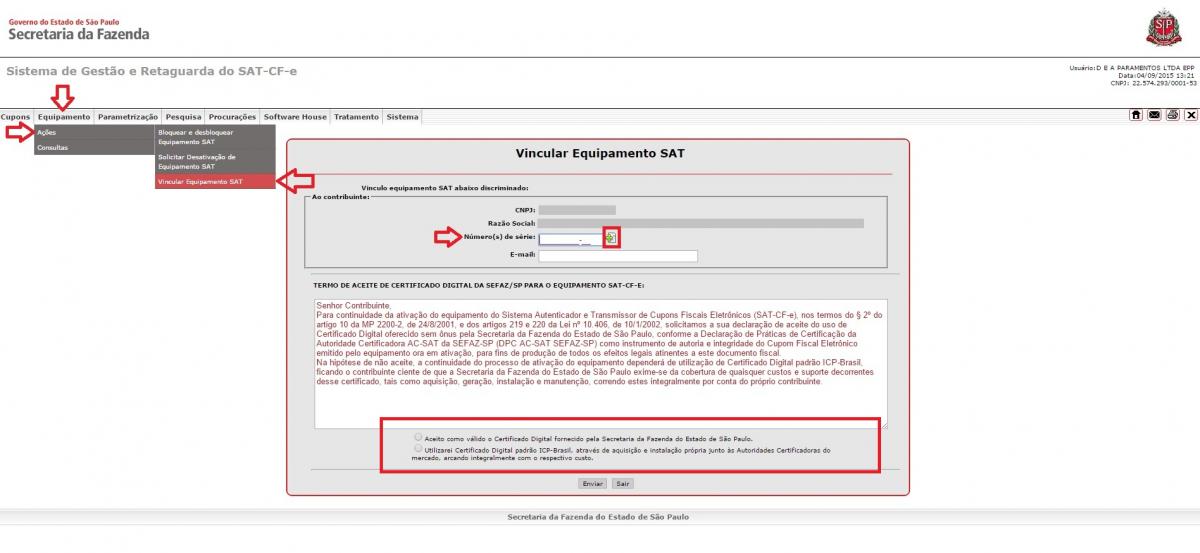Click the Secretaria da Fazenda header logo
Viewport: 1200px width, 553px height.
[x=79, y=28]
